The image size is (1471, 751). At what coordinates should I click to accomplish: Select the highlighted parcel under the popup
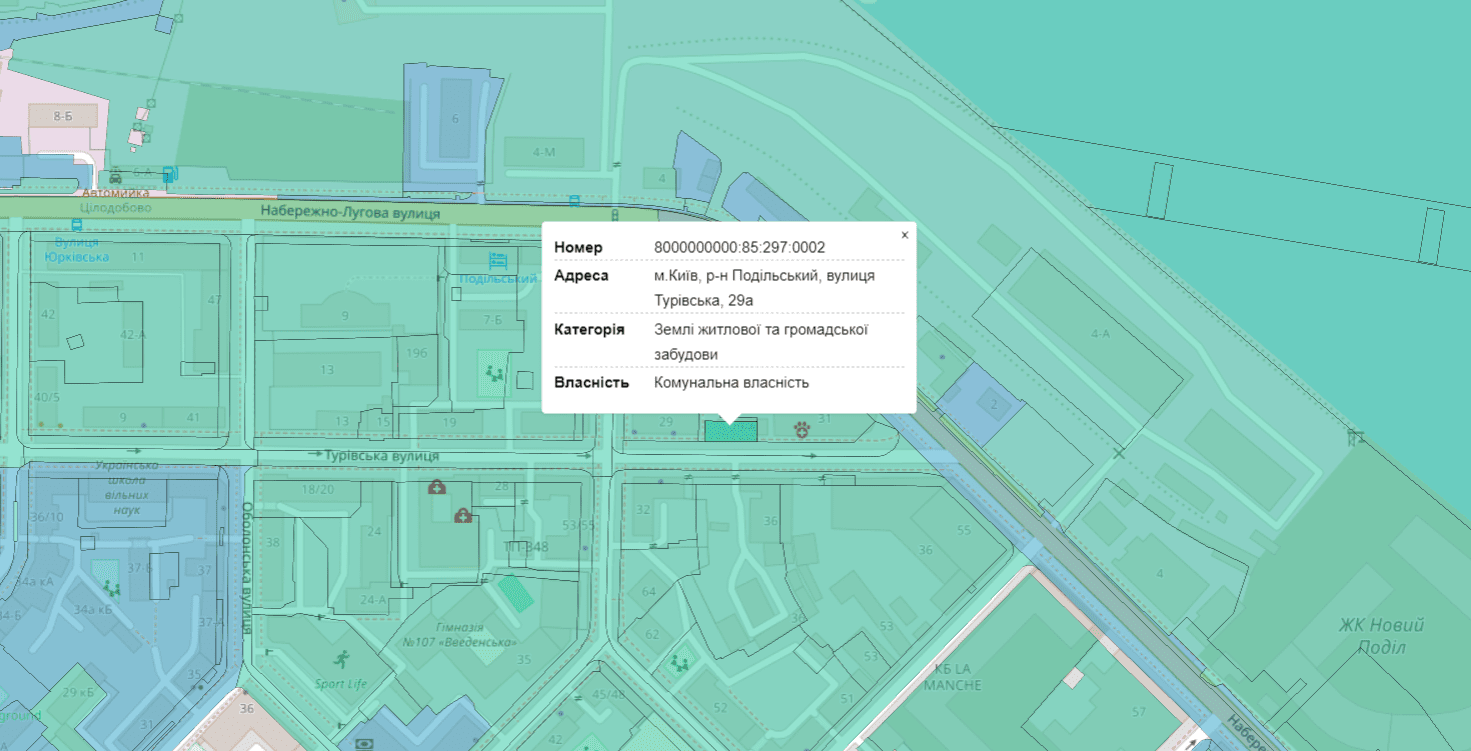tap(730, 432)
